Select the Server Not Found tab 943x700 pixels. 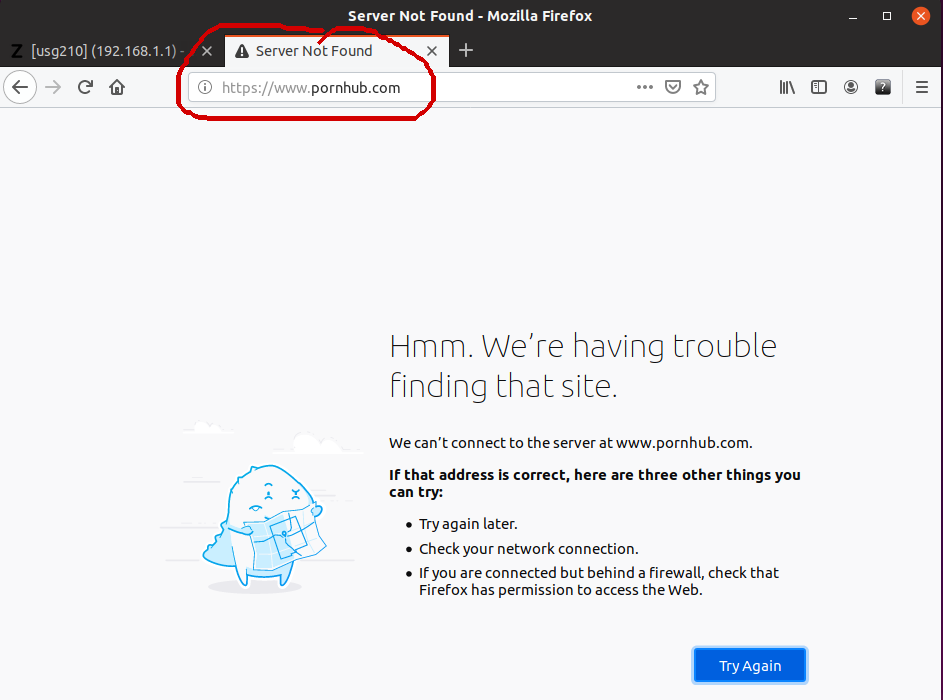tap(337, 51)
